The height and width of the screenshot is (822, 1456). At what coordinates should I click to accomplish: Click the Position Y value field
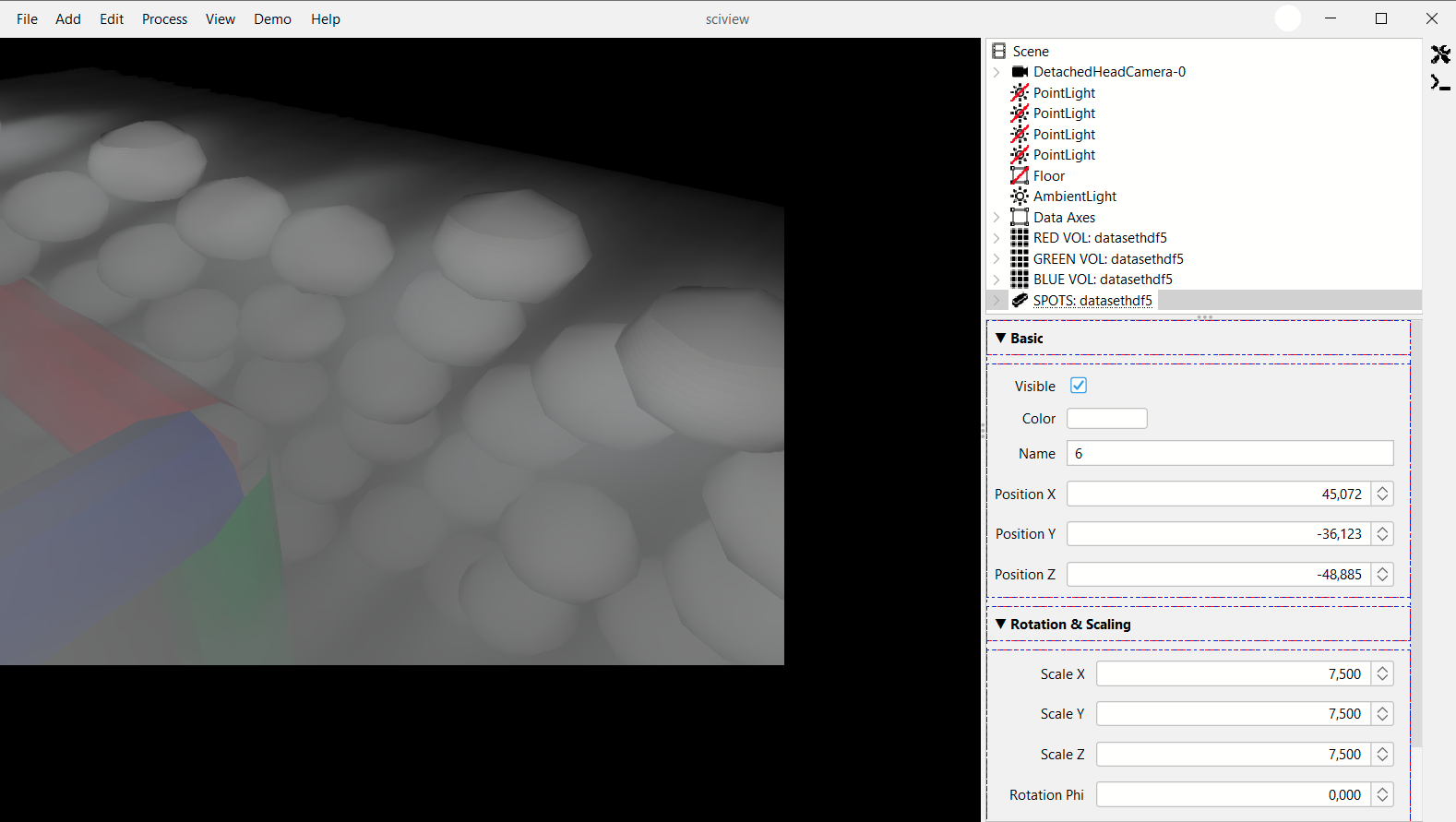coord(1219,534)
